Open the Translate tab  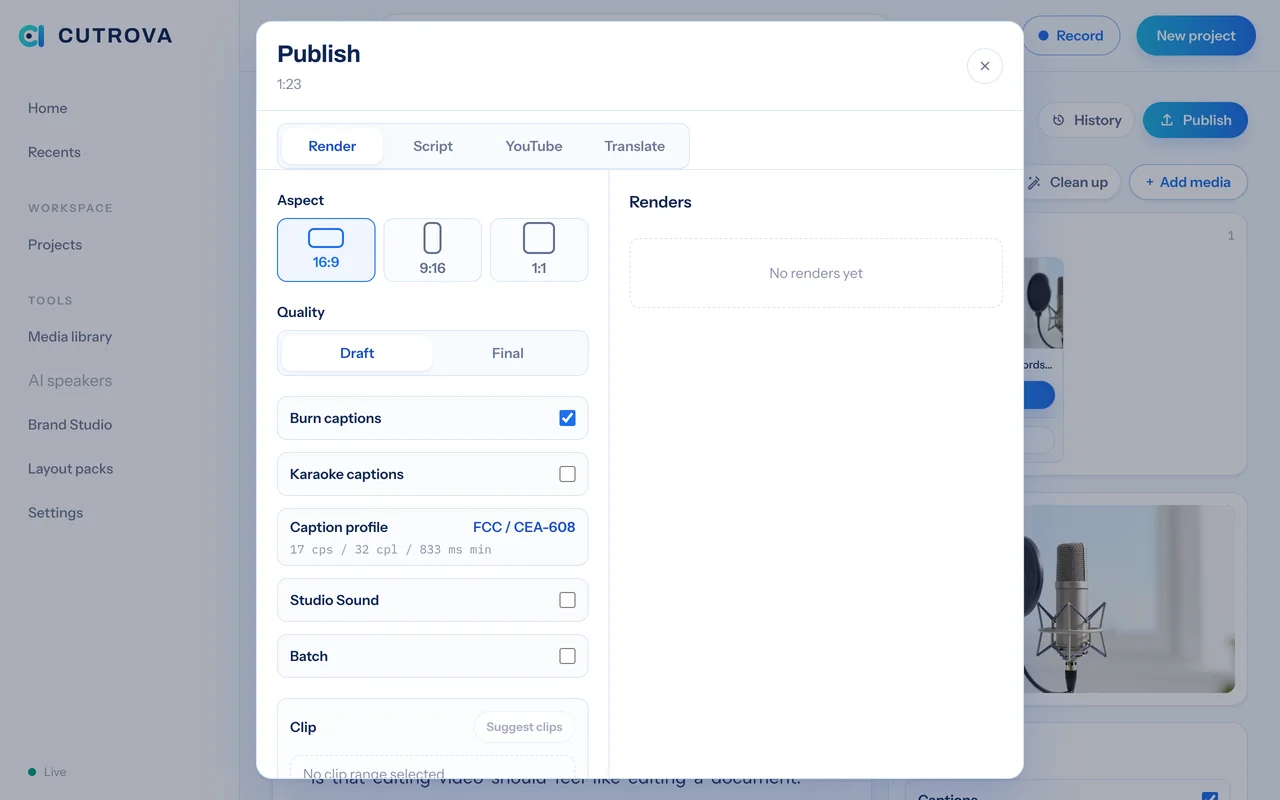(635, 146)
